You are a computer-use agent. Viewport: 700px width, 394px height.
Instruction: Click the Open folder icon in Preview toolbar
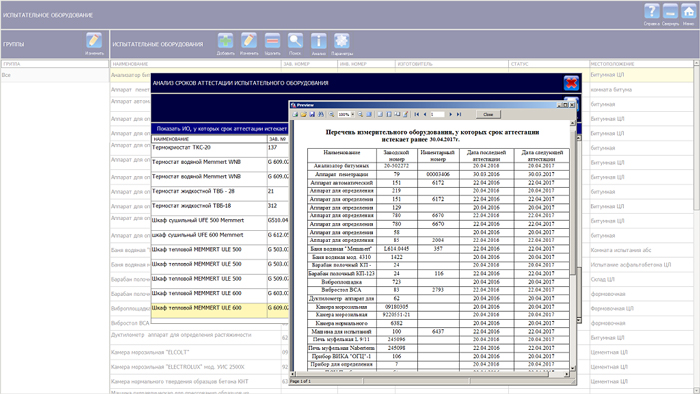(x=304, y=114)
